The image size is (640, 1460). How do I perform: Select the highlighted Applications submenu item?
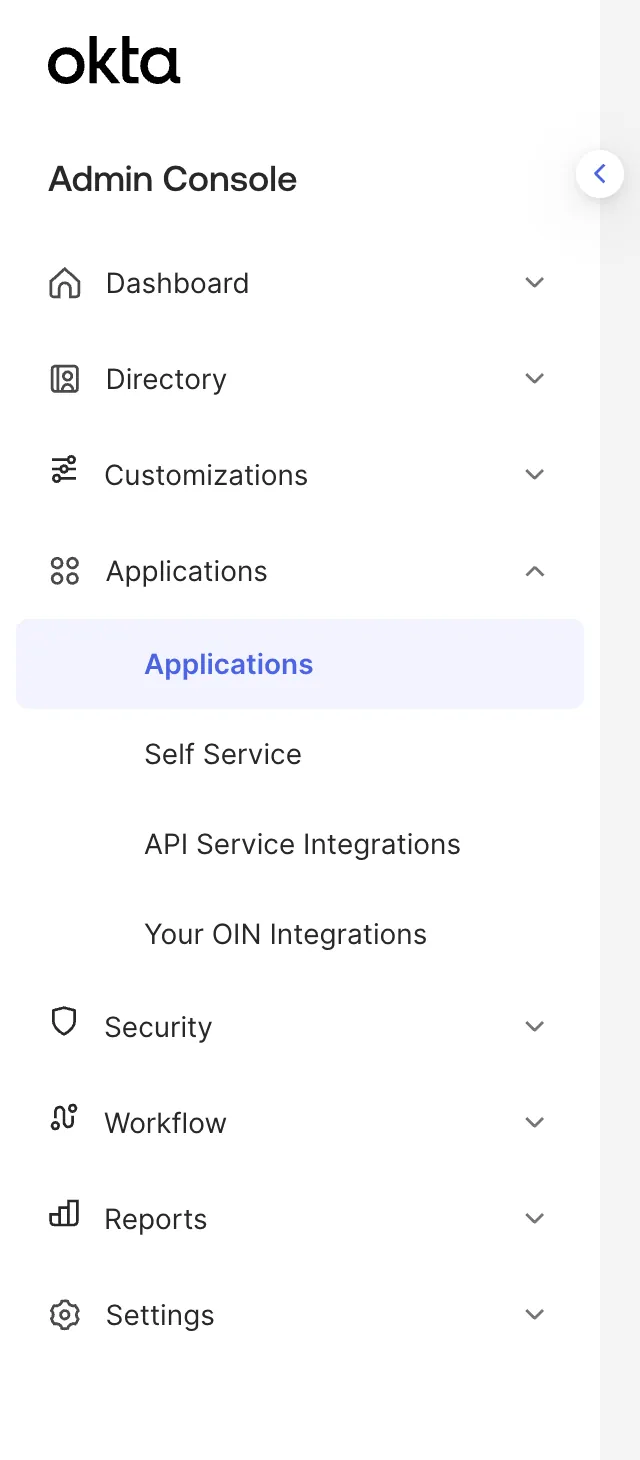229,664
